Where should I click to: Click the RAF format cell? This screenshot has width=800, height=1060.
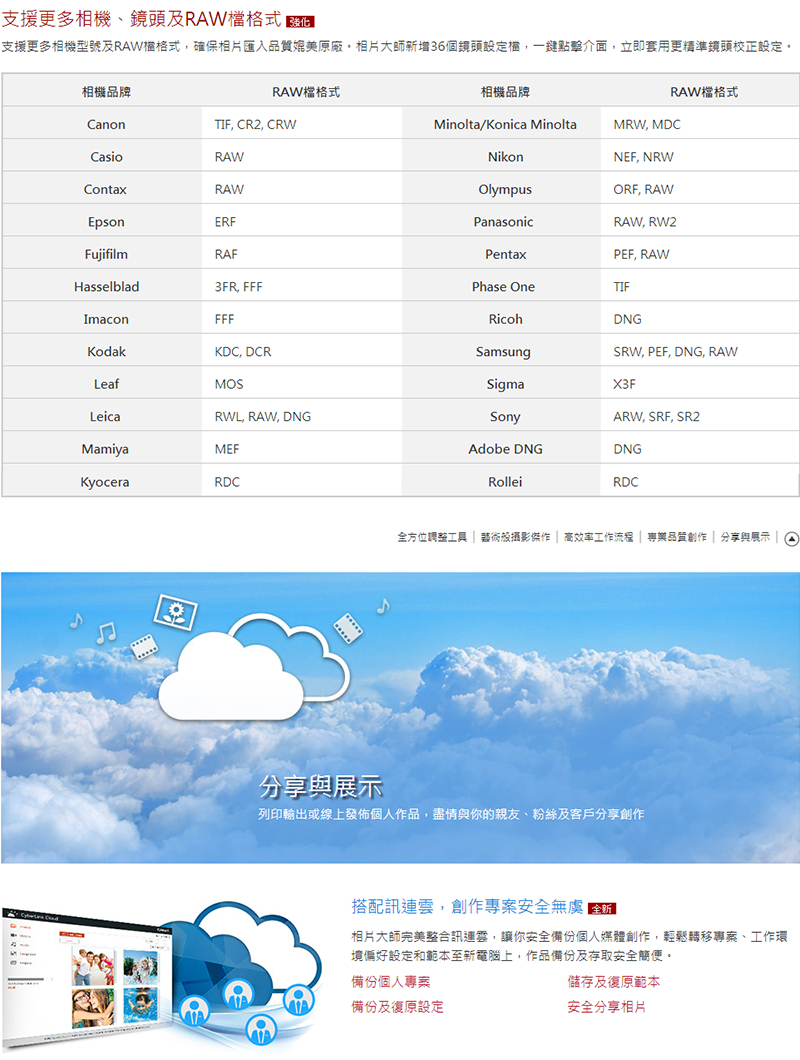(x=302, y=254)
